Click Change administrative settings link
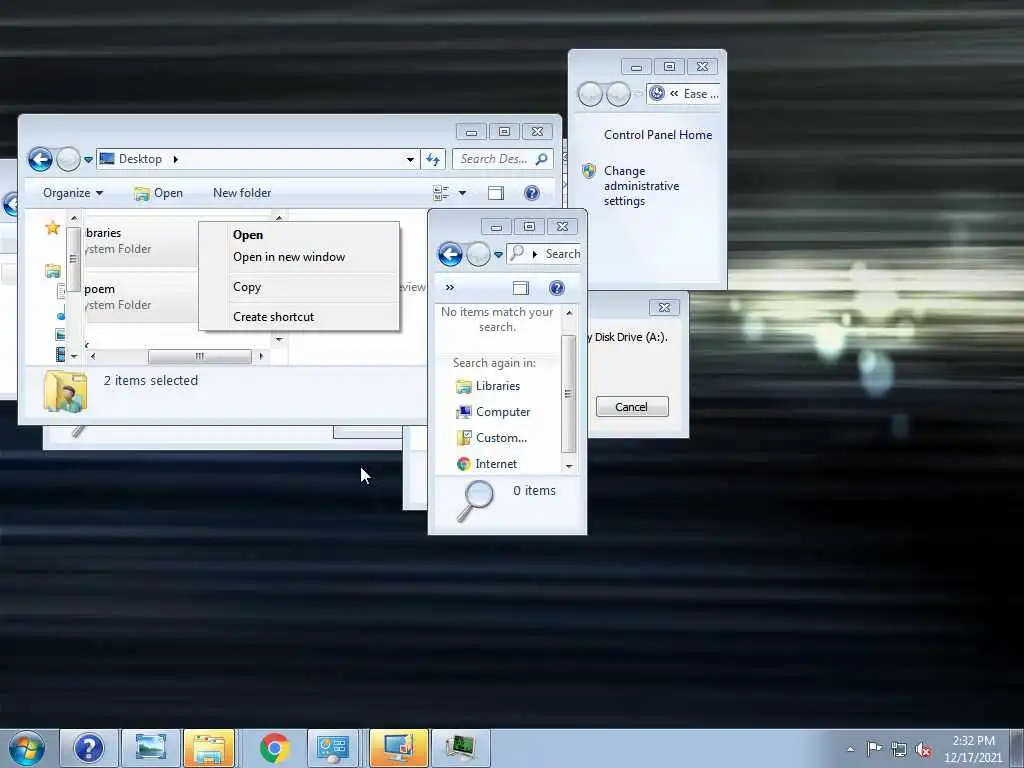This screenshot has height=768, width=1024. (x=641, y=186)
